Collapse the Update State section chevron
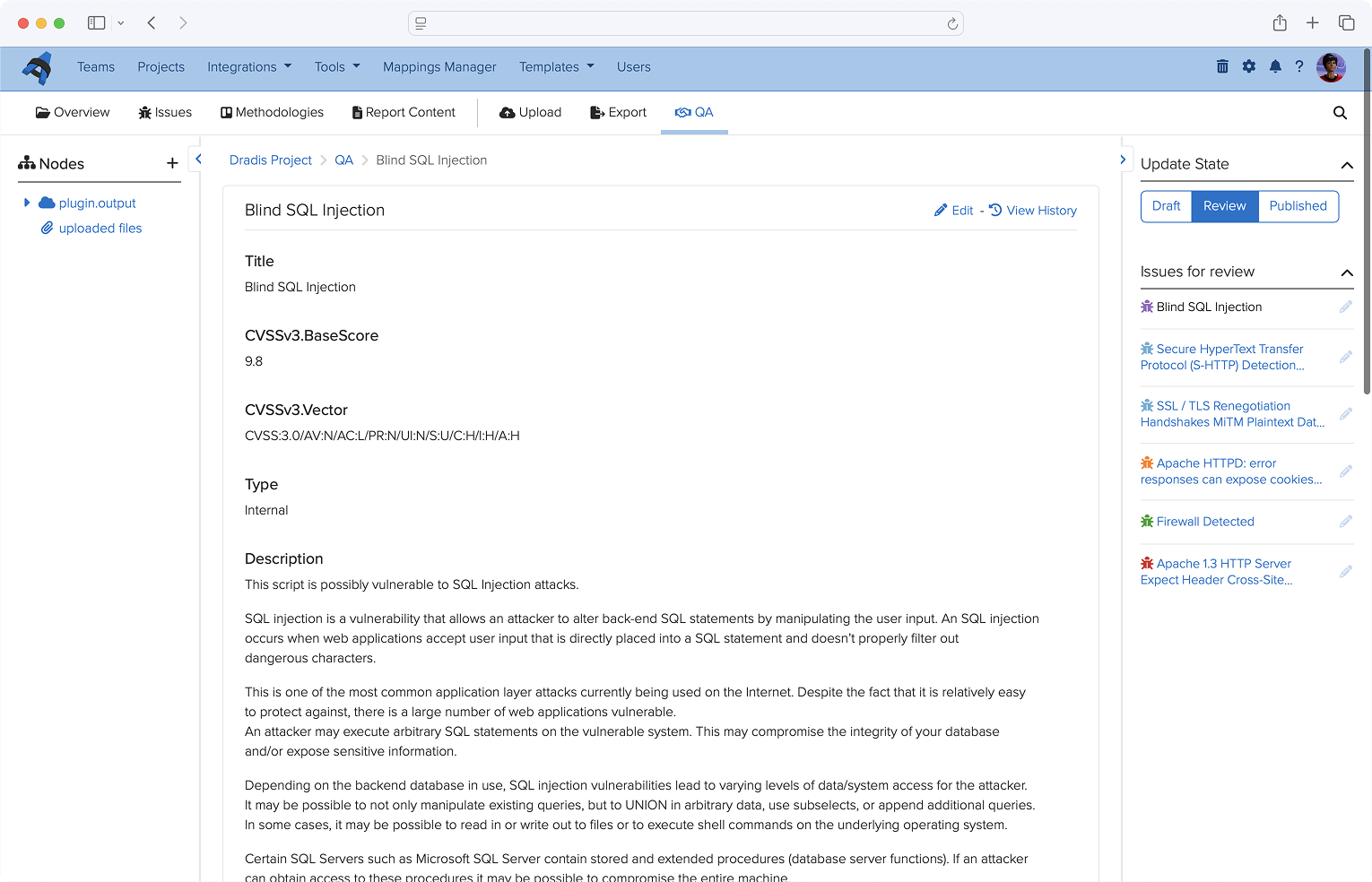This screenshot has width=1372, height=882. pyautogui.click(x=1347, y=165)
